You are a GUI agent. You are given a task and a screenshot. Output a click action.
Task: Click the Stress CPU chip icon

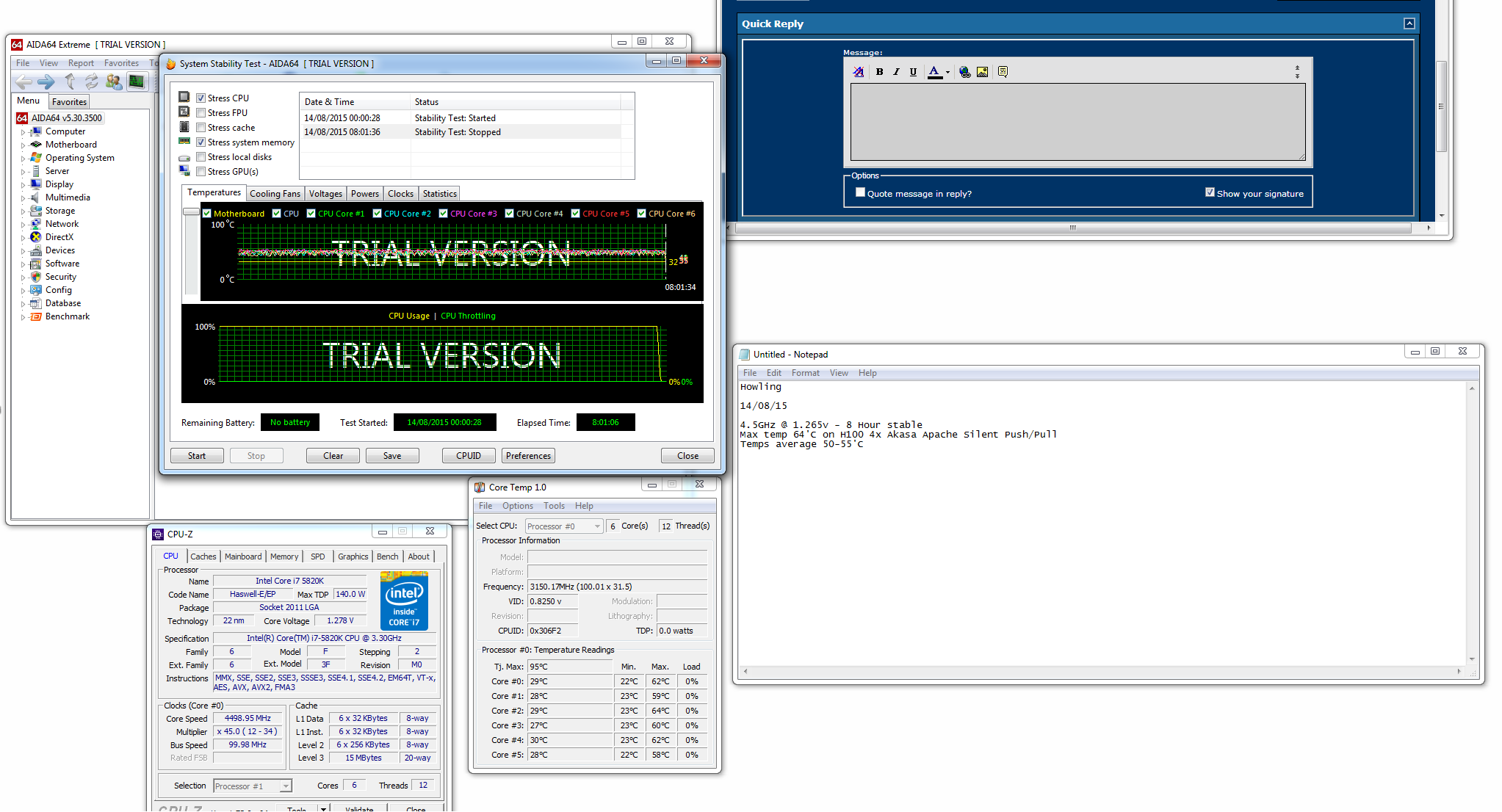[x=184, y=97]
